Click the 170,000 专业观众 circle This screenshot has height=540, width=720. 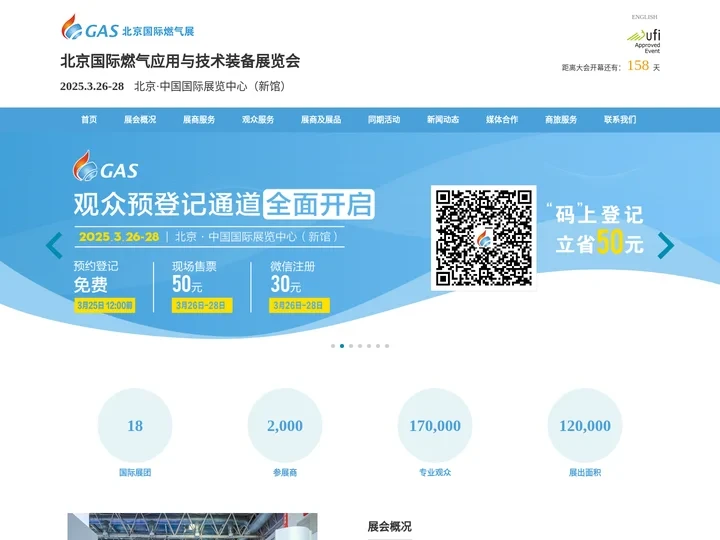pos(435,425)
